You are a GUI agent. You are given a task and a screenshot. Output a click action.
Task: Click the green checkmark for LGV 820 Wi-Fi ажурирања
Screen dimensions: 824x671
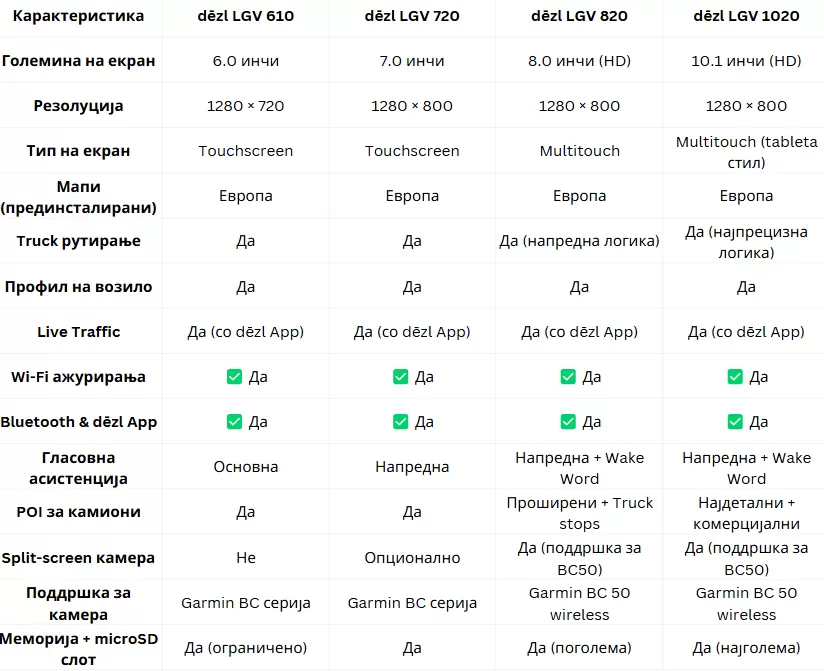point(568,377)
